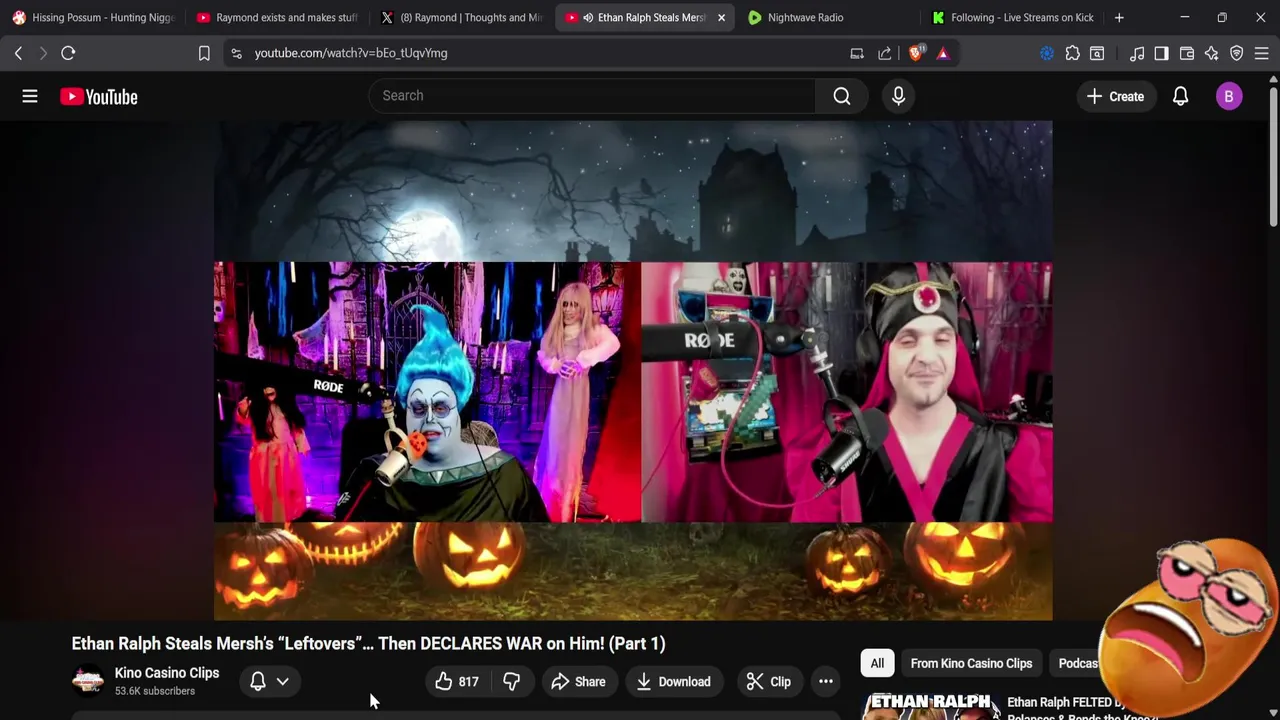Image resolution: width=1280 pixels, height=720 pixels.
Task: Select the From Kino Casino Clips chip
Action: [x=971, y=663]
